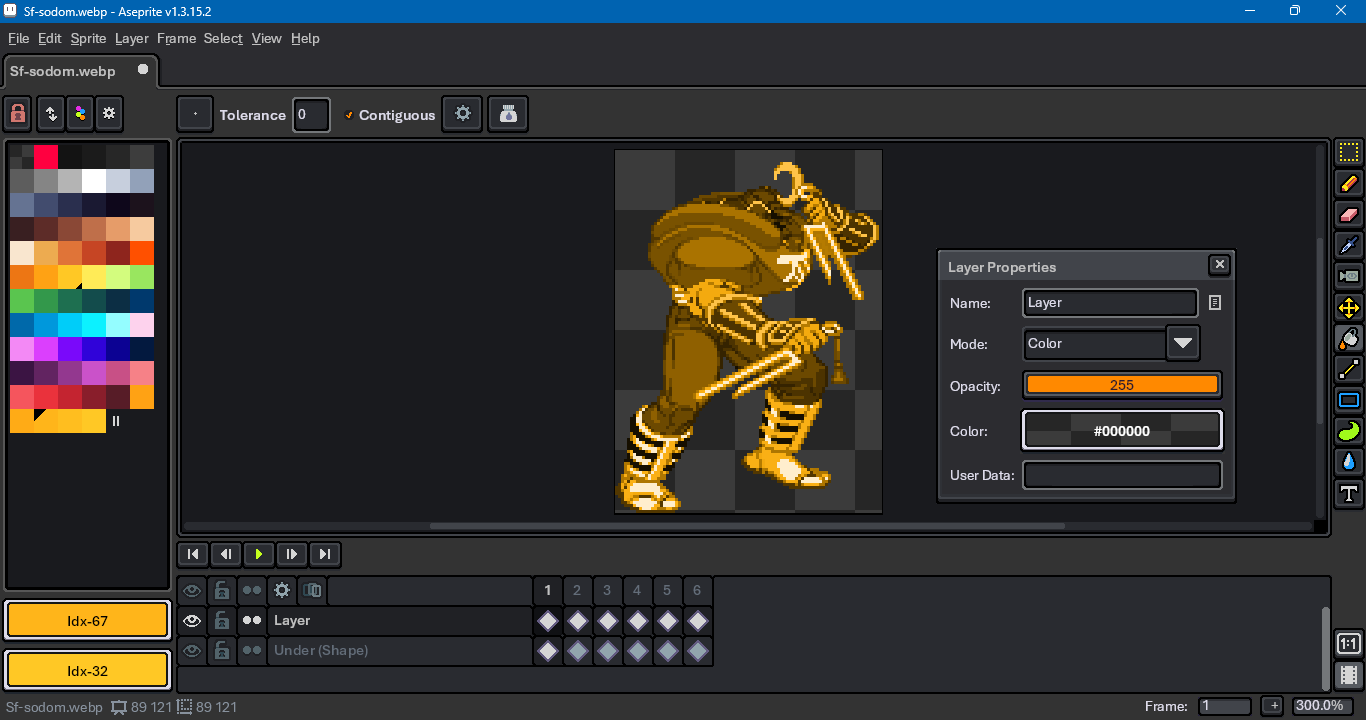Open the Sprite menu
This screenshot has height=720, width=1366.
88,38
